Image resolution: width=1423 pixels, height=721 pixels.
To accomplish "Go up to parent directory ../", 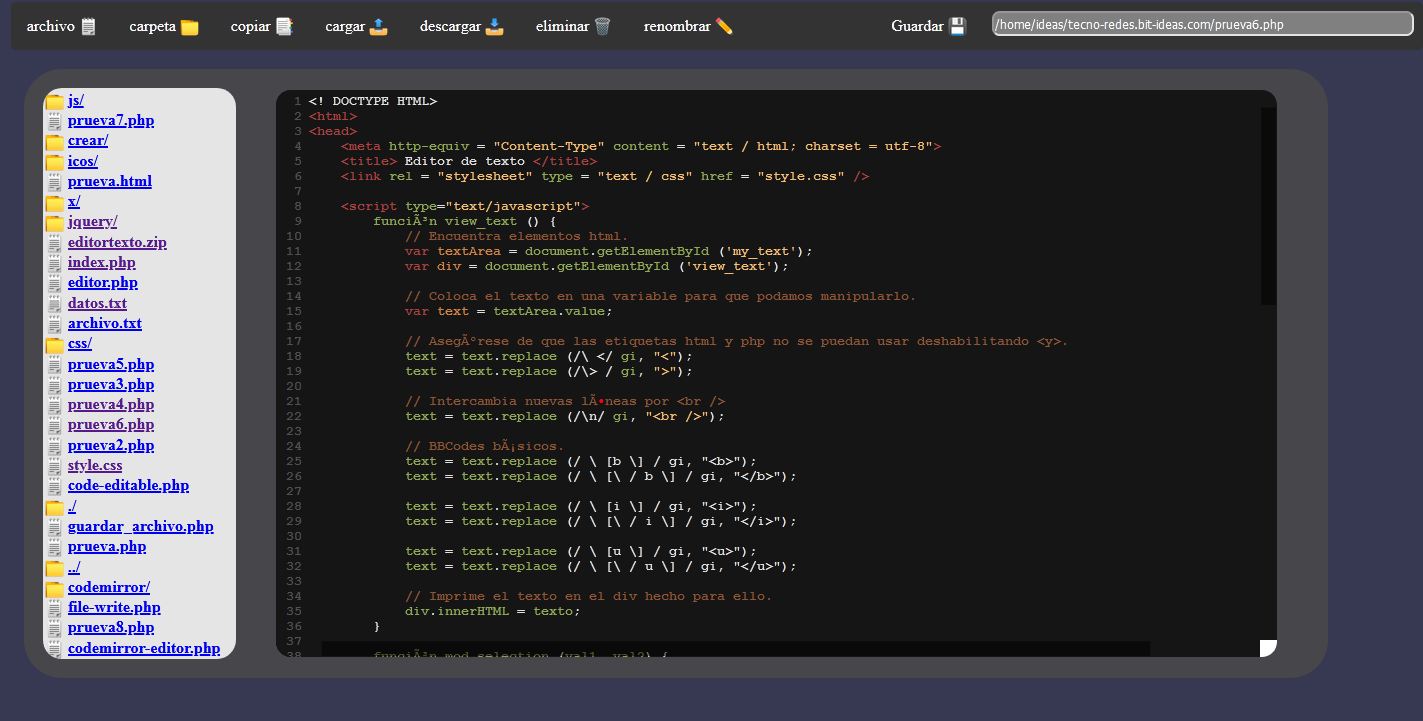I will click(x=74, y=567).
